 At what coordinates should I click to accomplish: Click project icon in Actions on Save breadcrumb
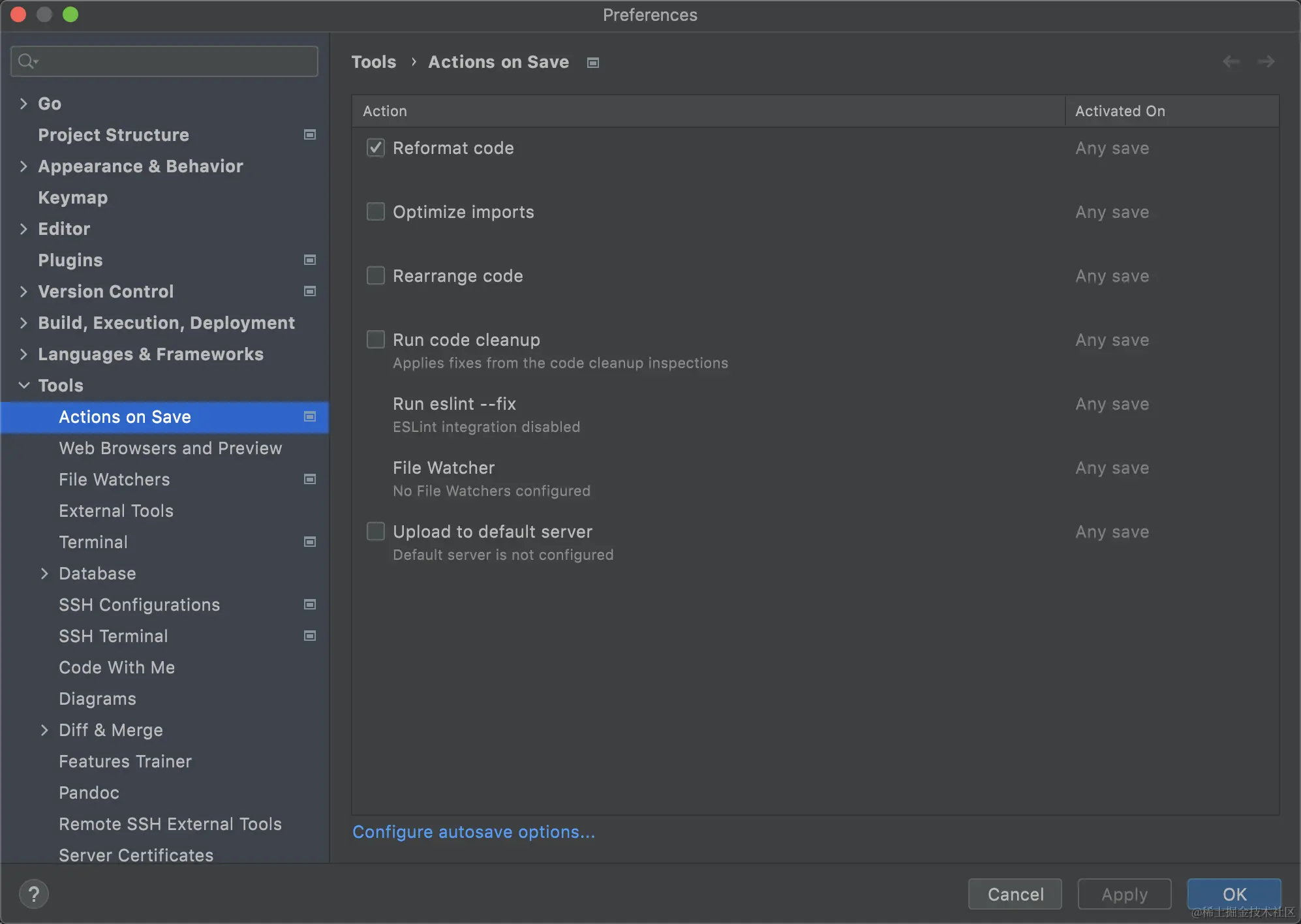592,63
